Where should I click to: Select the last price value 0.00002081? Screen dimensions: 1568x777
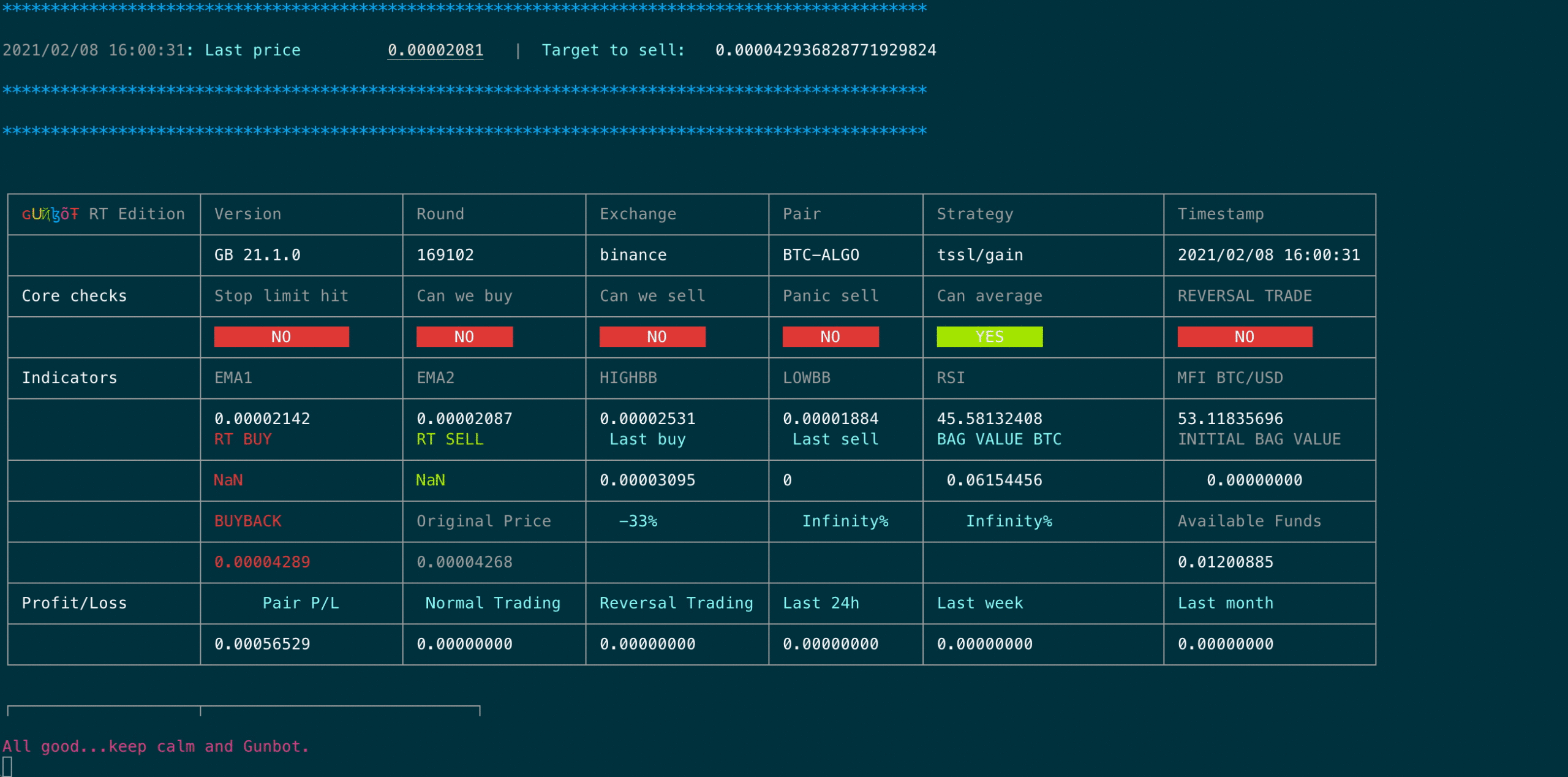pos(435,50)
